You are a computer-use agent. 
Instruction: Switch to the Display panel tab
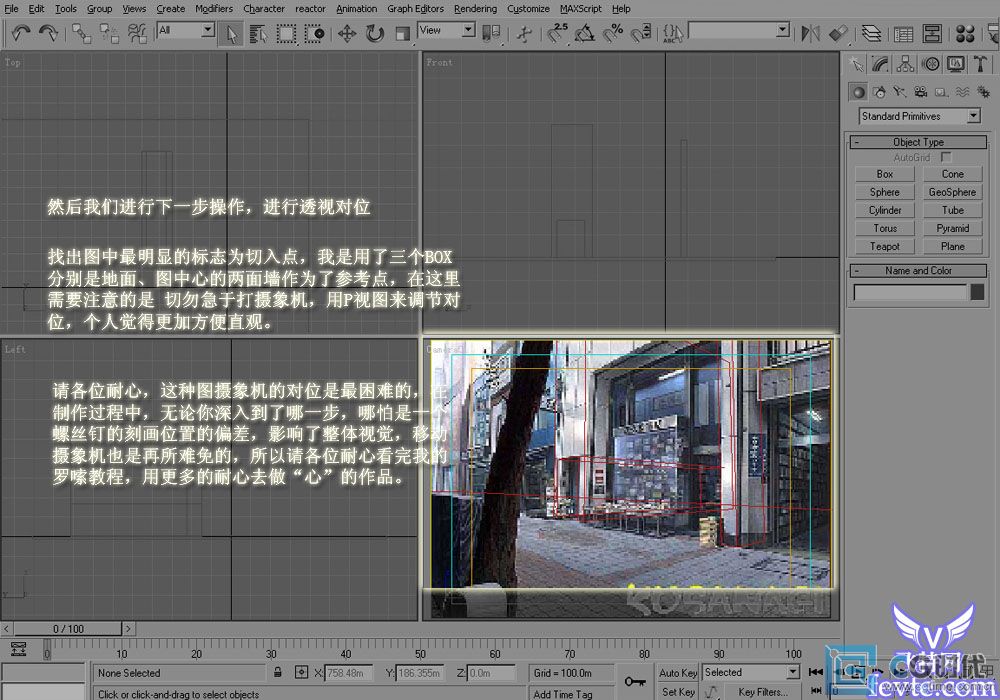[955, 64]
